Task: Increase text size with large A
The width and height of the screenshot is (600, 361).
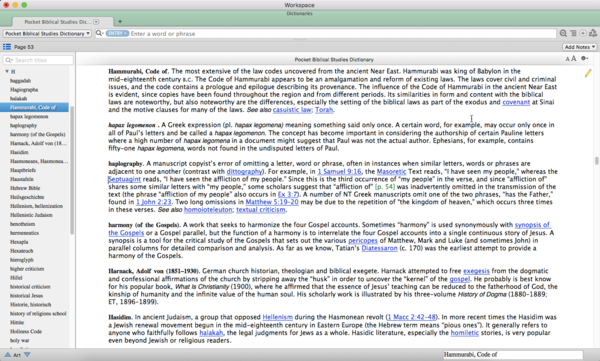Action: pos(574,59)
